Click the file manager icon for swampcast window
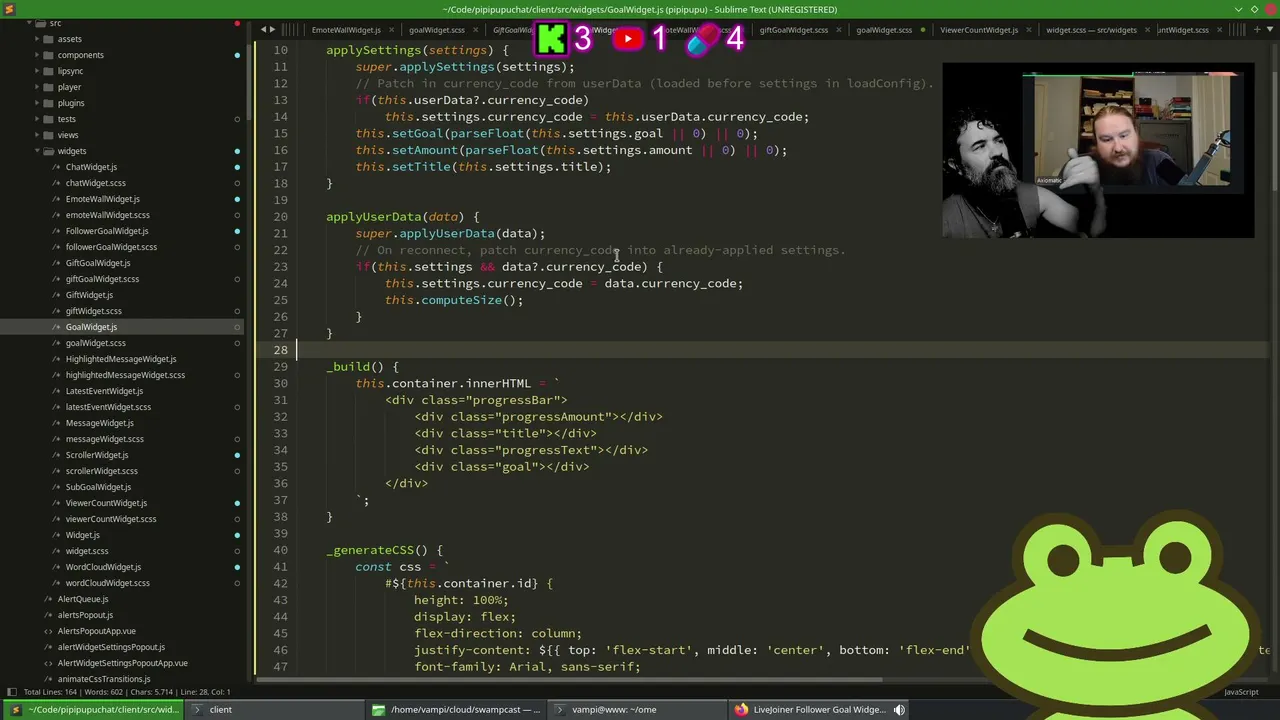Image resolution: width=1280 pixels, height=720 pixels. point(378,710)
